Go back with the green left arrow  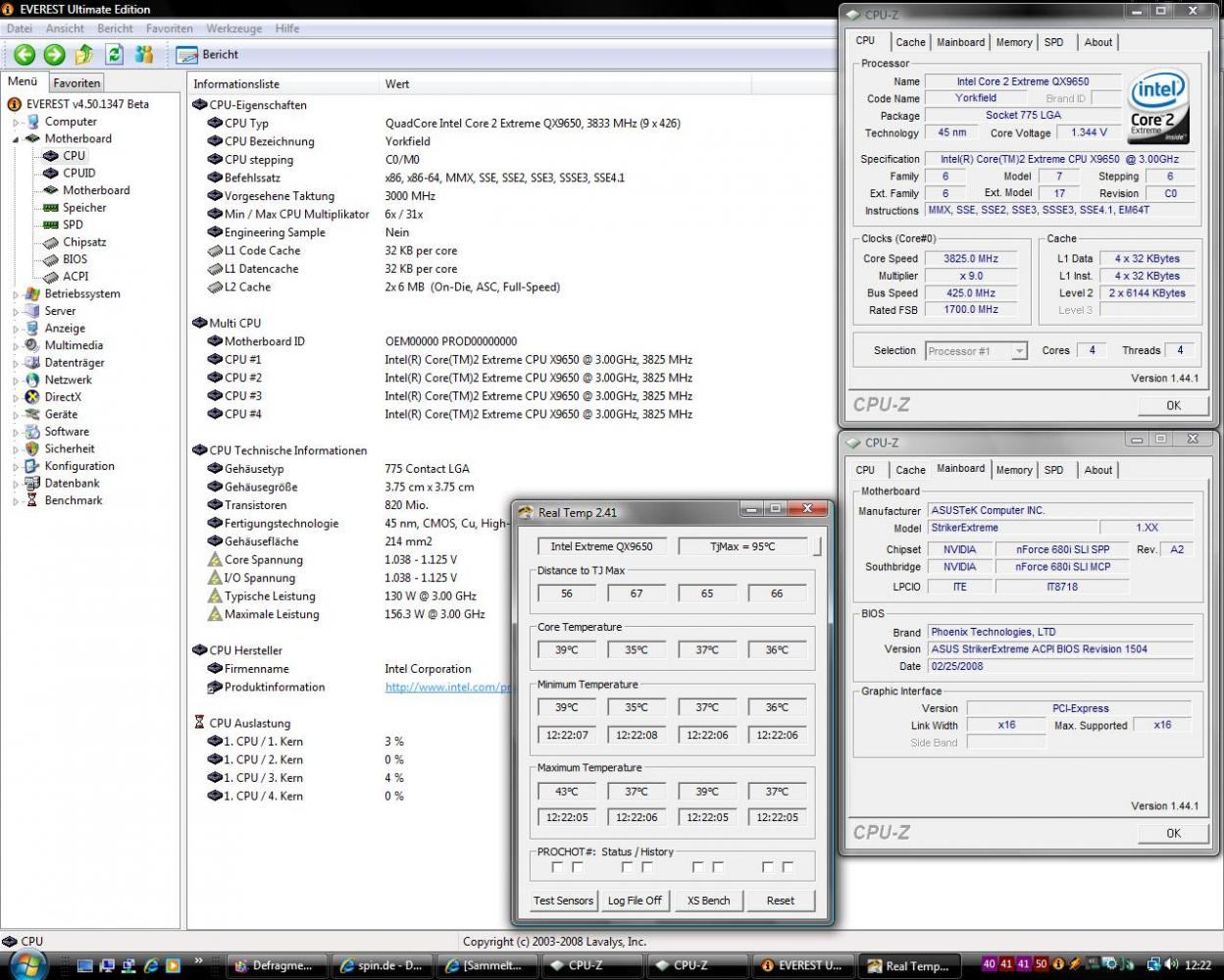[x=25, y=55]
